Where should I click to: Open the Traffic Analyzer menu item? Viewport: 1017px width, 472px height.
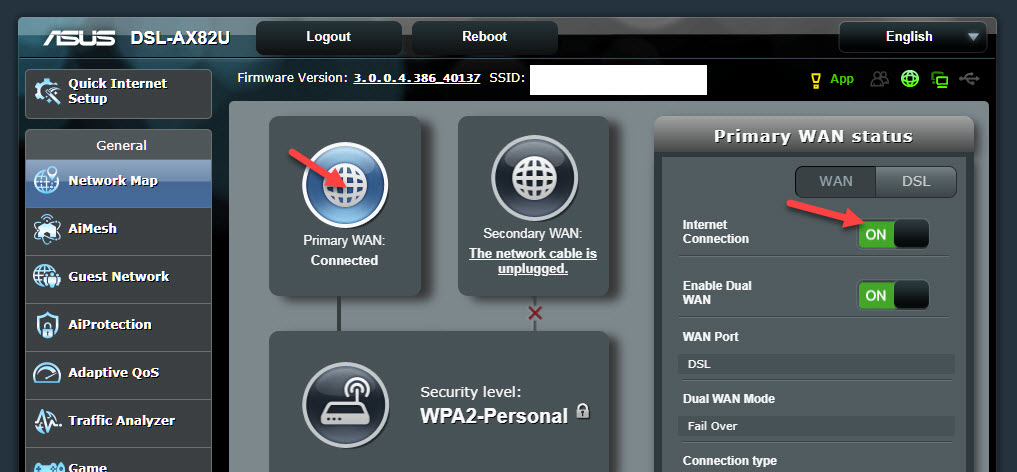coord(119,423)
